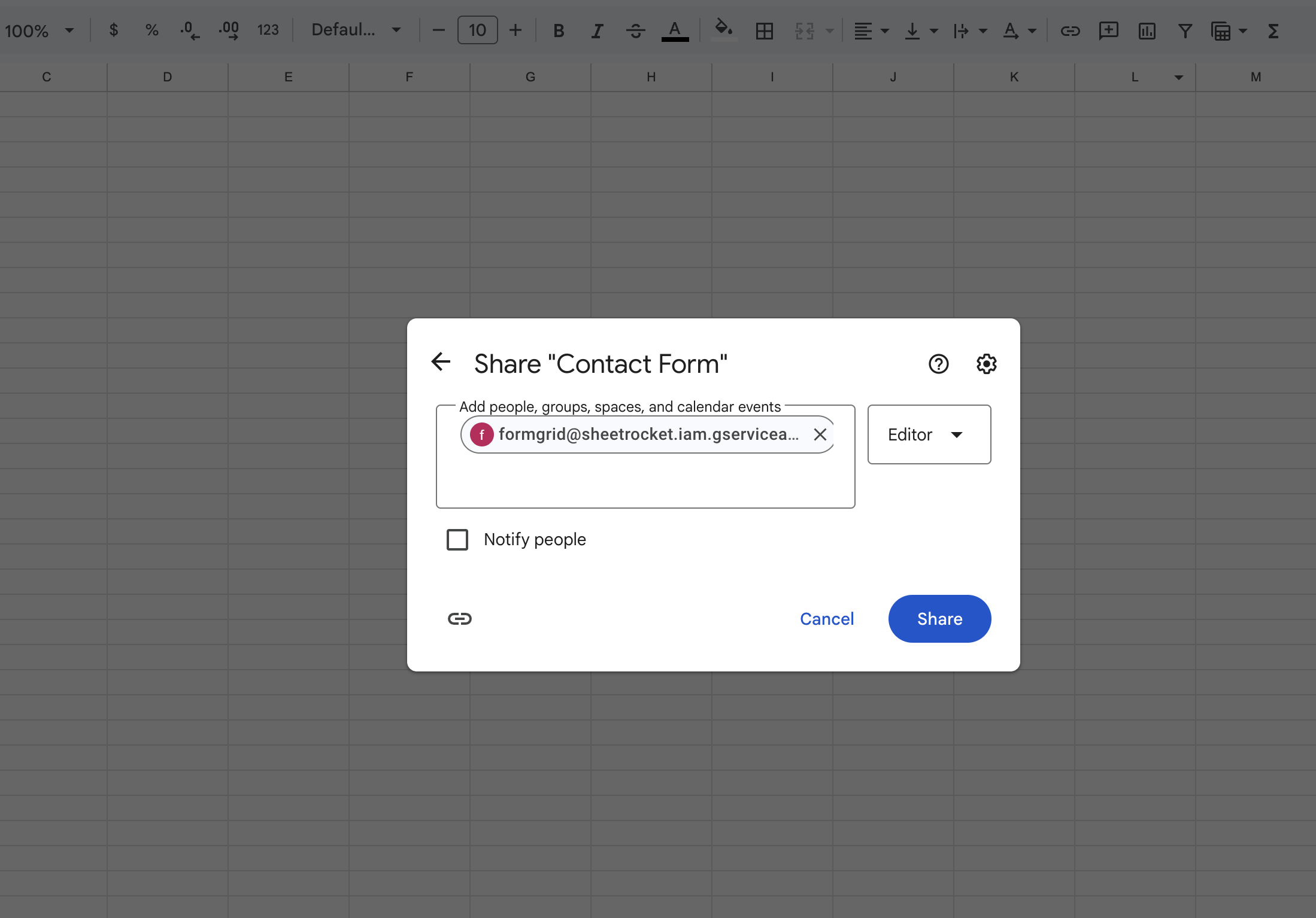Open the Editor role dropdown

point(929,434)
